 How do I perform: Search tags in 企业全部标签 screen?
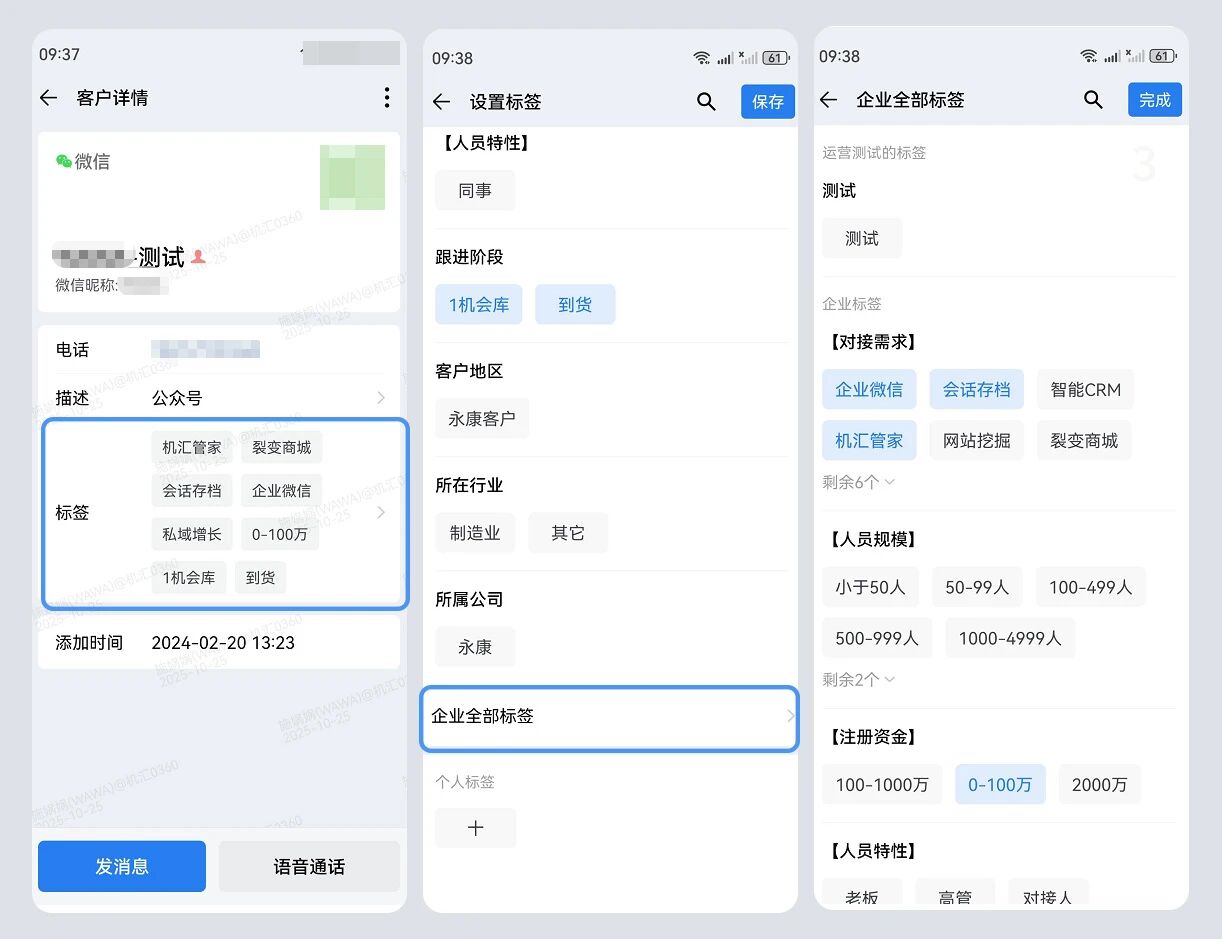click(1093, 100)
